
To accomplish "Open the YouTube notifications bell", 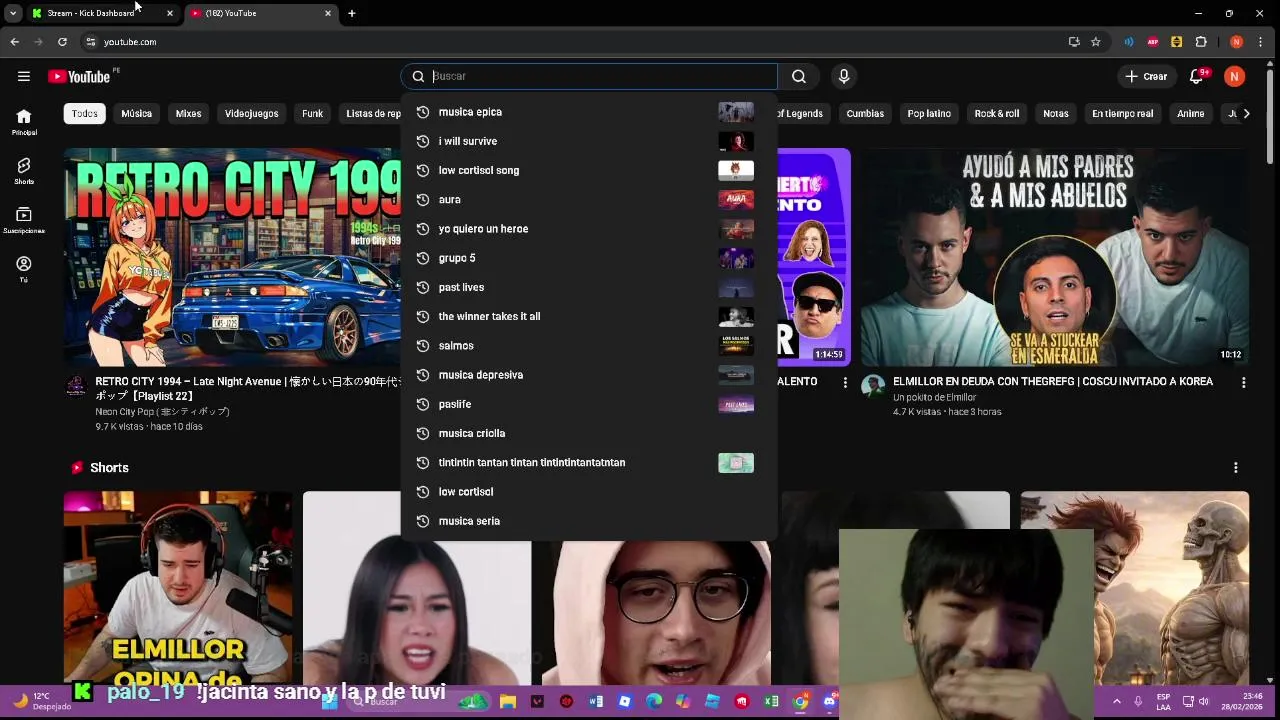I will [x=1196, y=76].
